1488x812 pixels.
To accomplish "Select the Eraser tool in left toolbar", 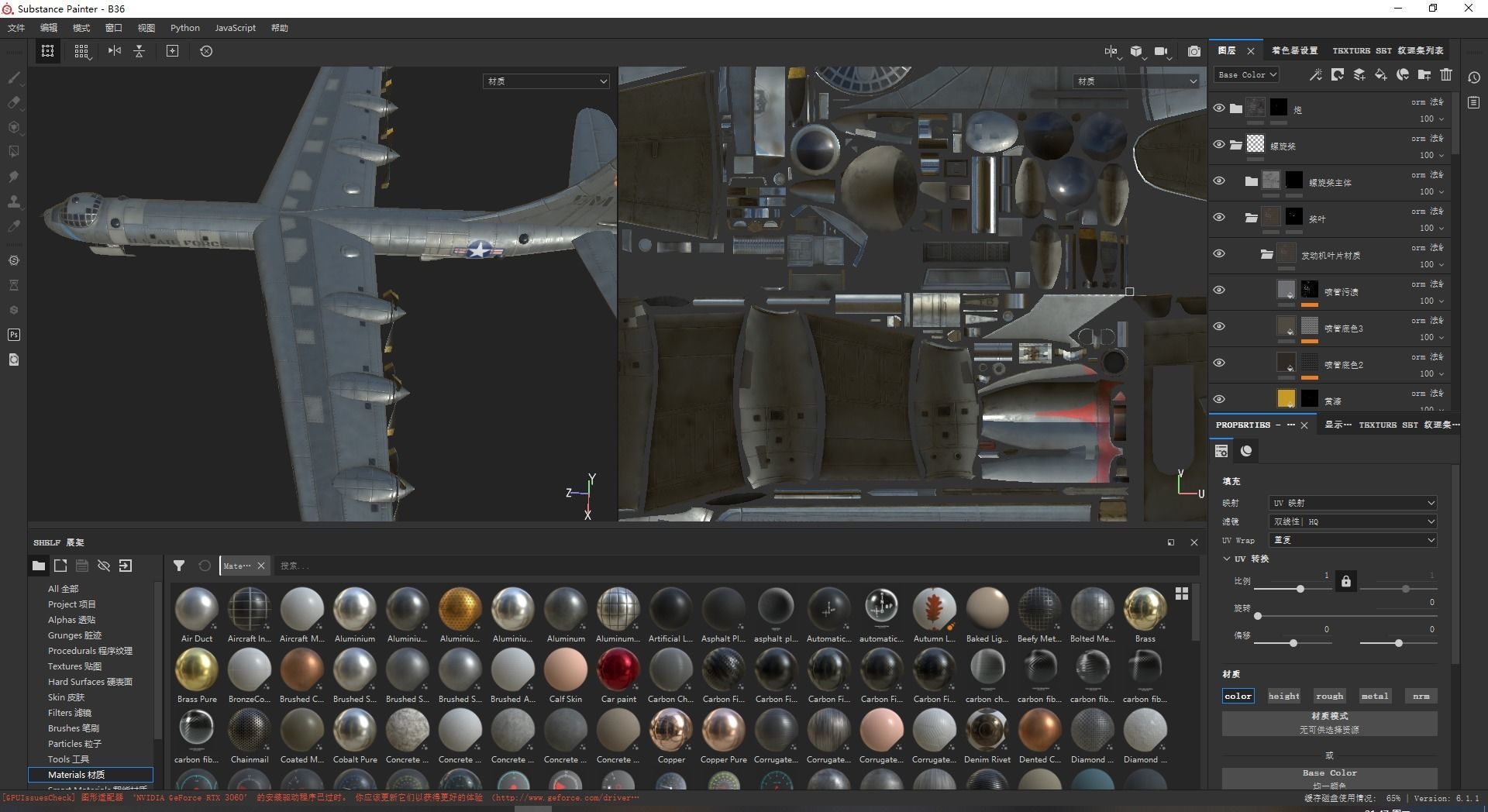I will point(14,102).
